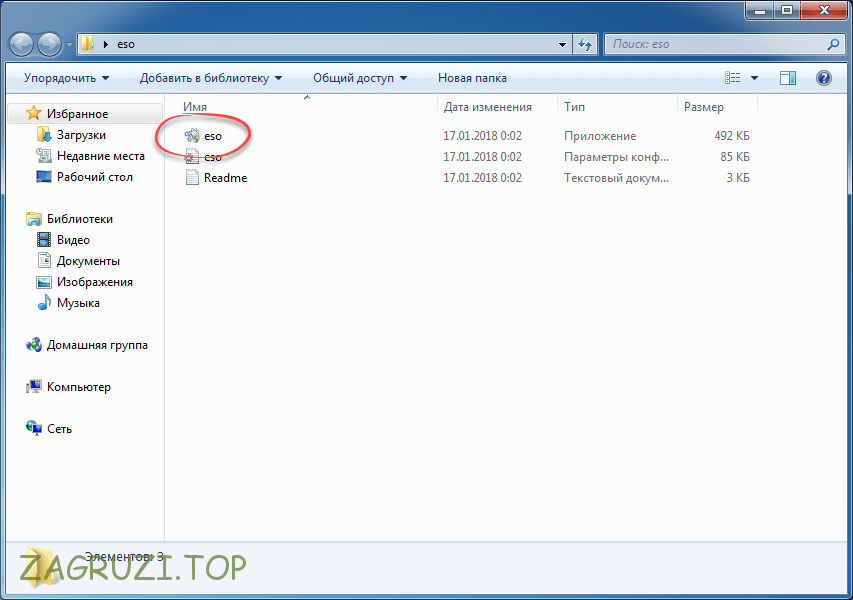This screenshot has height=600, width=853.
Task: Open Загрузки in the favorites list
Action: pyautogui.click(x=81, y=135)
